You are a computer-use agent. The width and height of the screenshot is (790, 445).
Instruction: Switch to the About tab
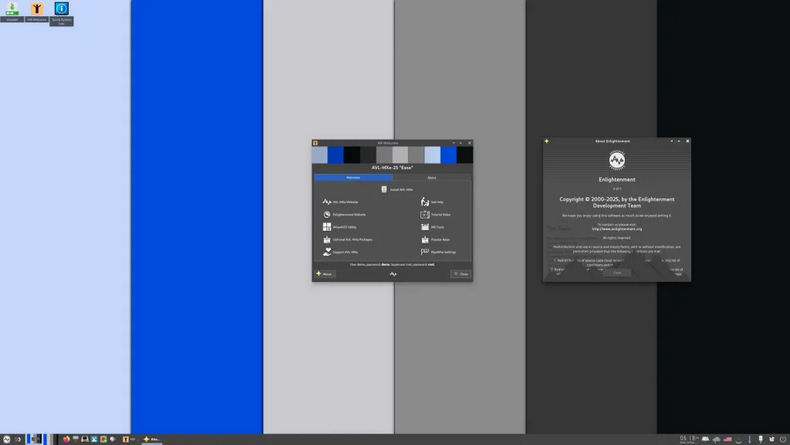[x=431, y=177]
